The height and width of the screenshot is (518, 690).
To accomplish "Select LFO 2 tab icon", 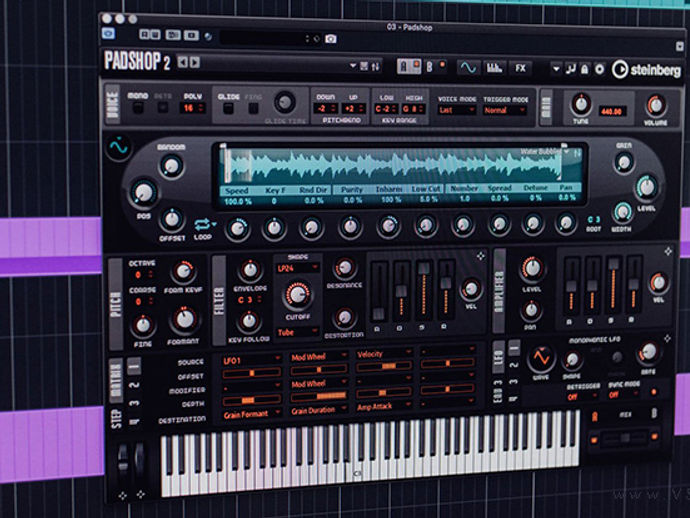I will pyautogui.click(x=514, y=365).
